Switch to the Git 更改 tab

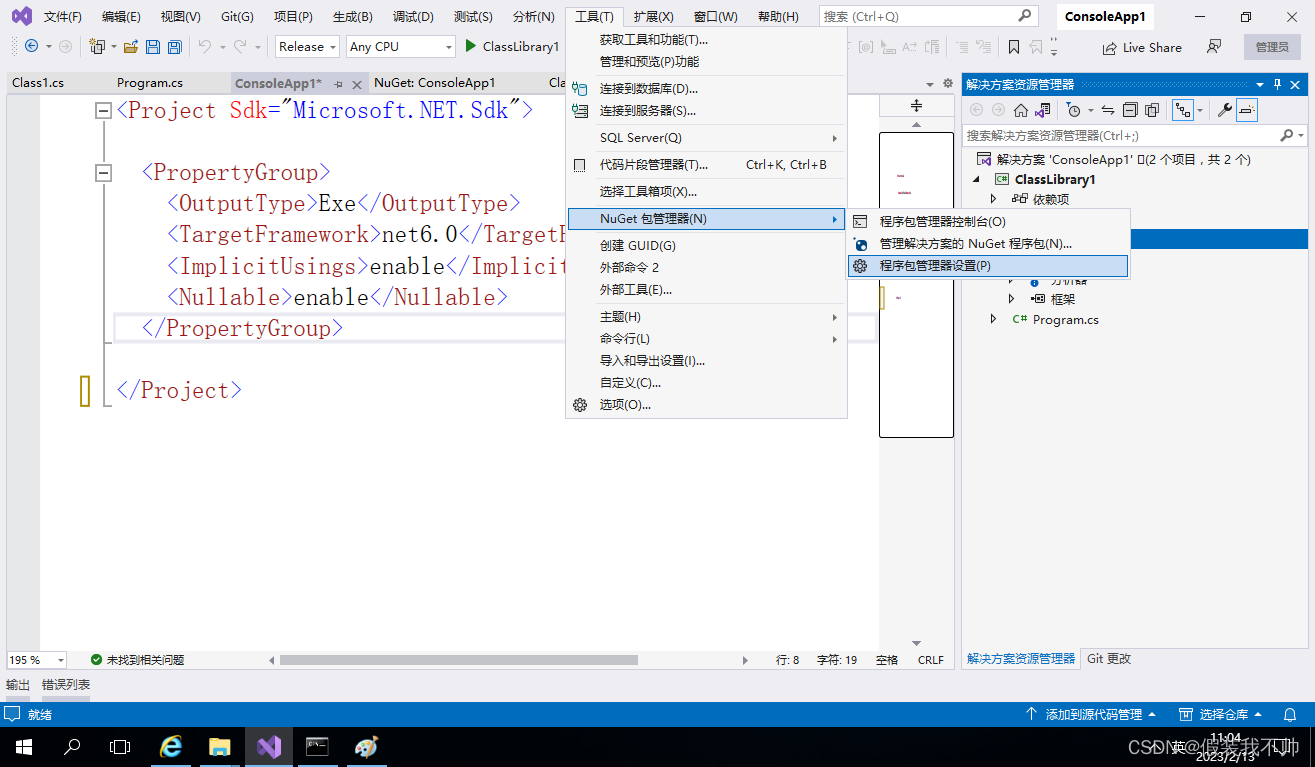(x=1109, y=659)
